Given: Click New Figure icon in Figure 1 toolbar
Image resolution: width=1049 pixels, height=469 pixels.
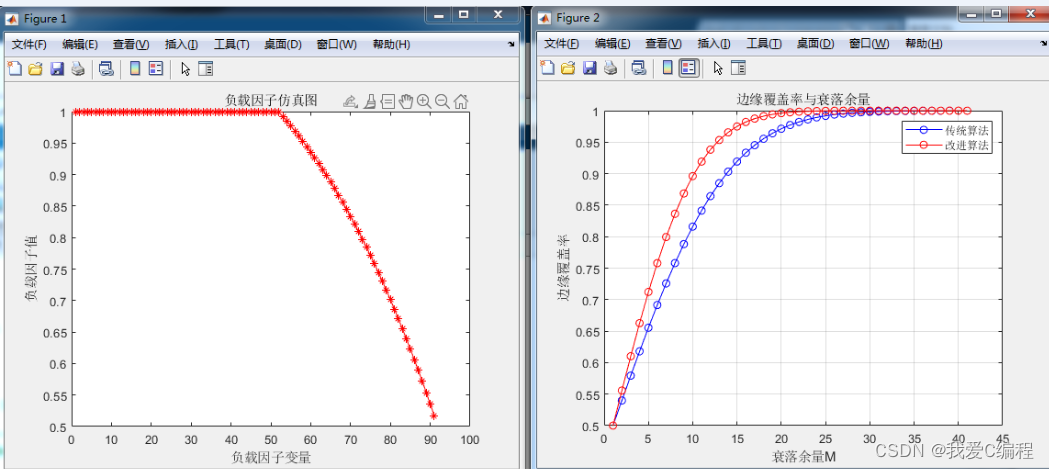Looking at the screenshot, I should click(x=14, y=68).
